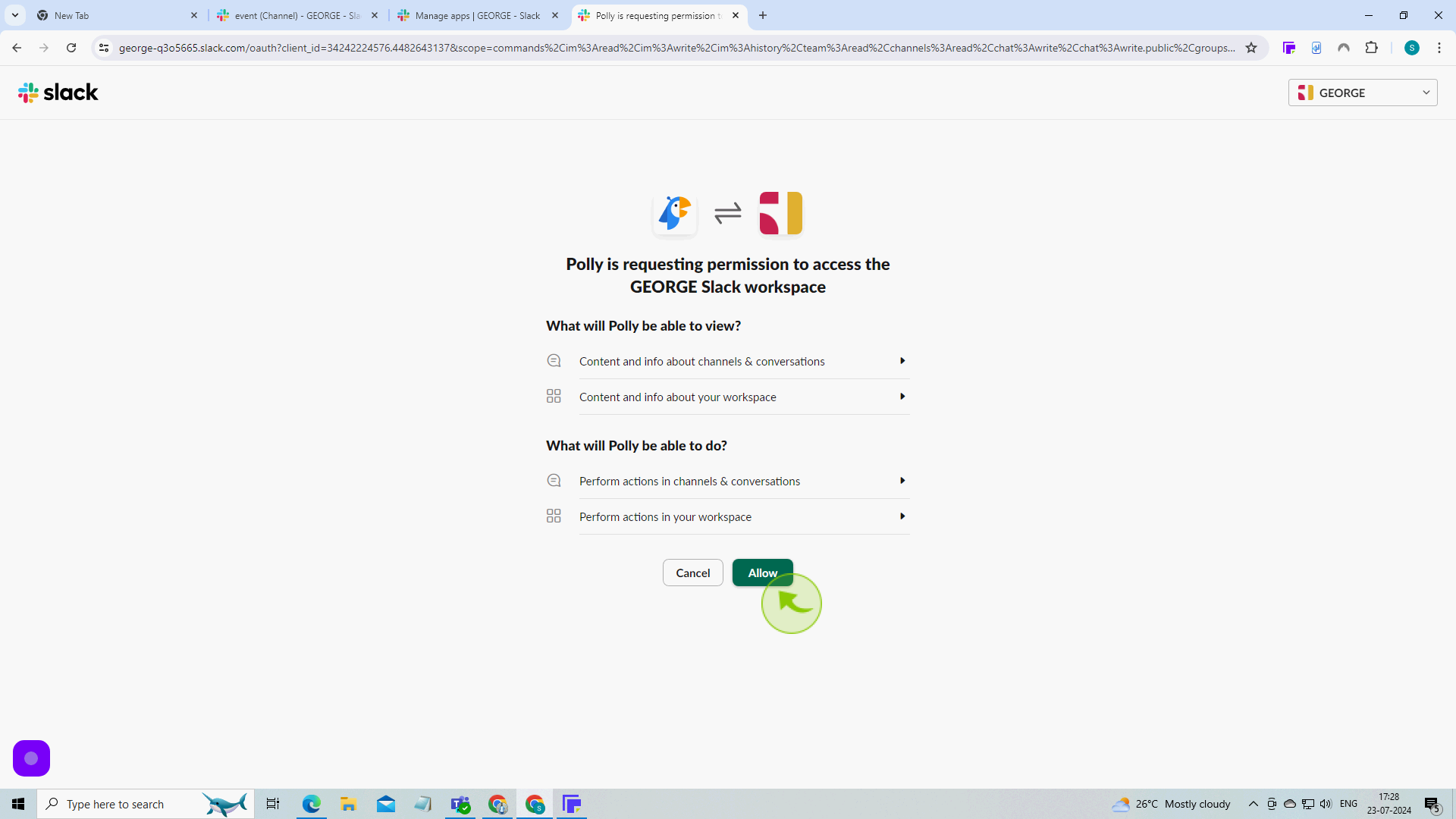Click the gray arch extension icon
The height and width of the screenshot is (819, 1456).
(x=1344, y=48)
